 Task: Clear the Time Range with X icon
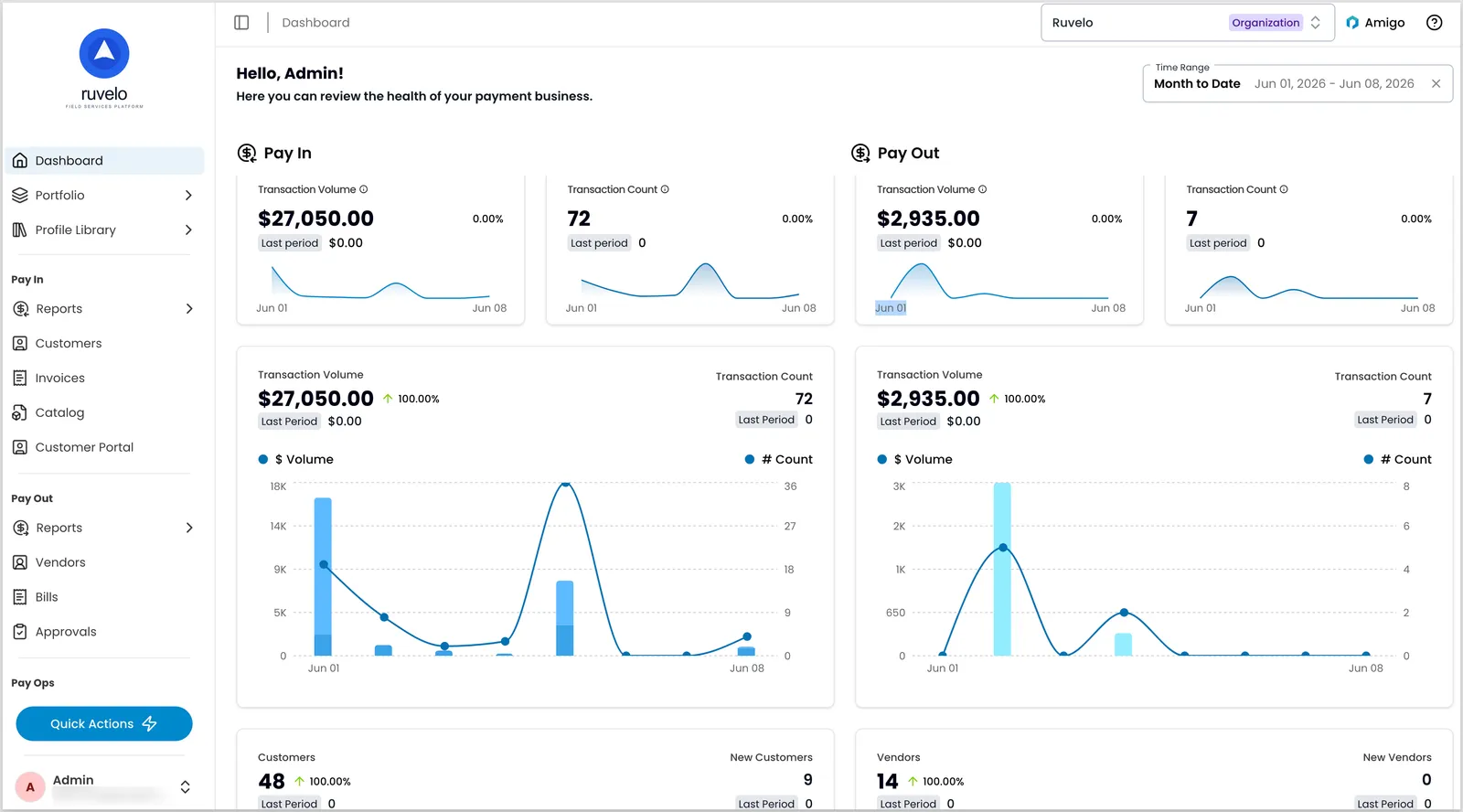coord(1436,83)
